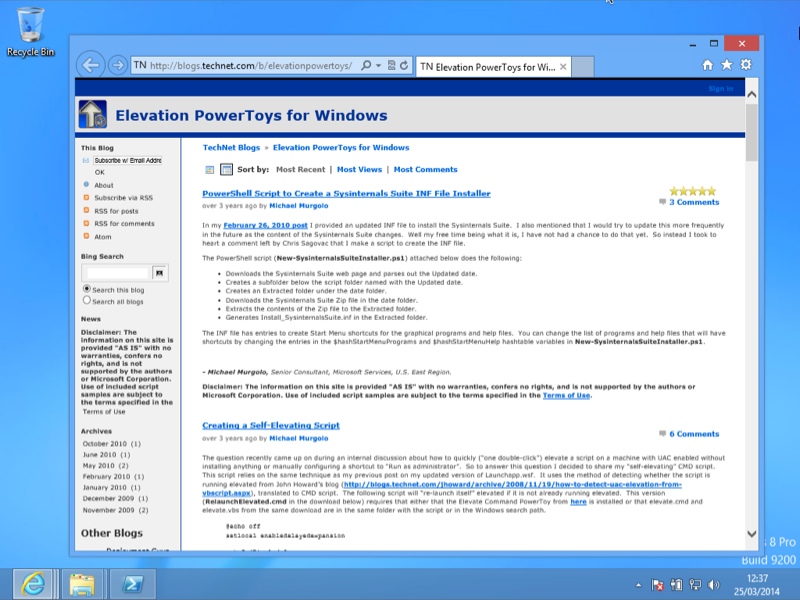The height and width of the screenshot is (600, 800).
Task: Click the 'here' link for Elevate PowerToy
Action: [578, 502]
